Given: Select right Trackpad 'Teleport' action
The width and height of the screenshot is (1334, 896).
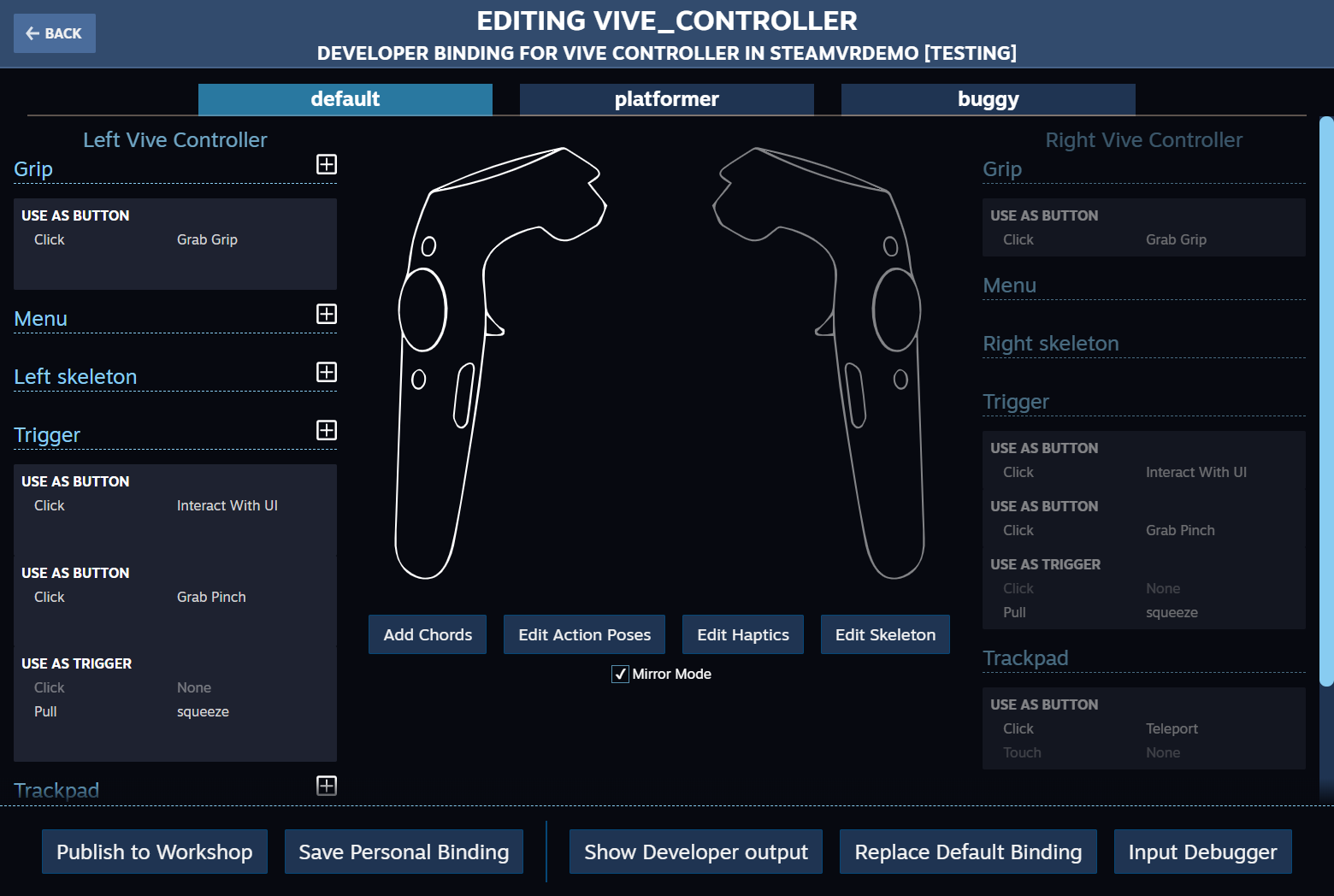Looking at the screenshot, I should coord(1172,728).
